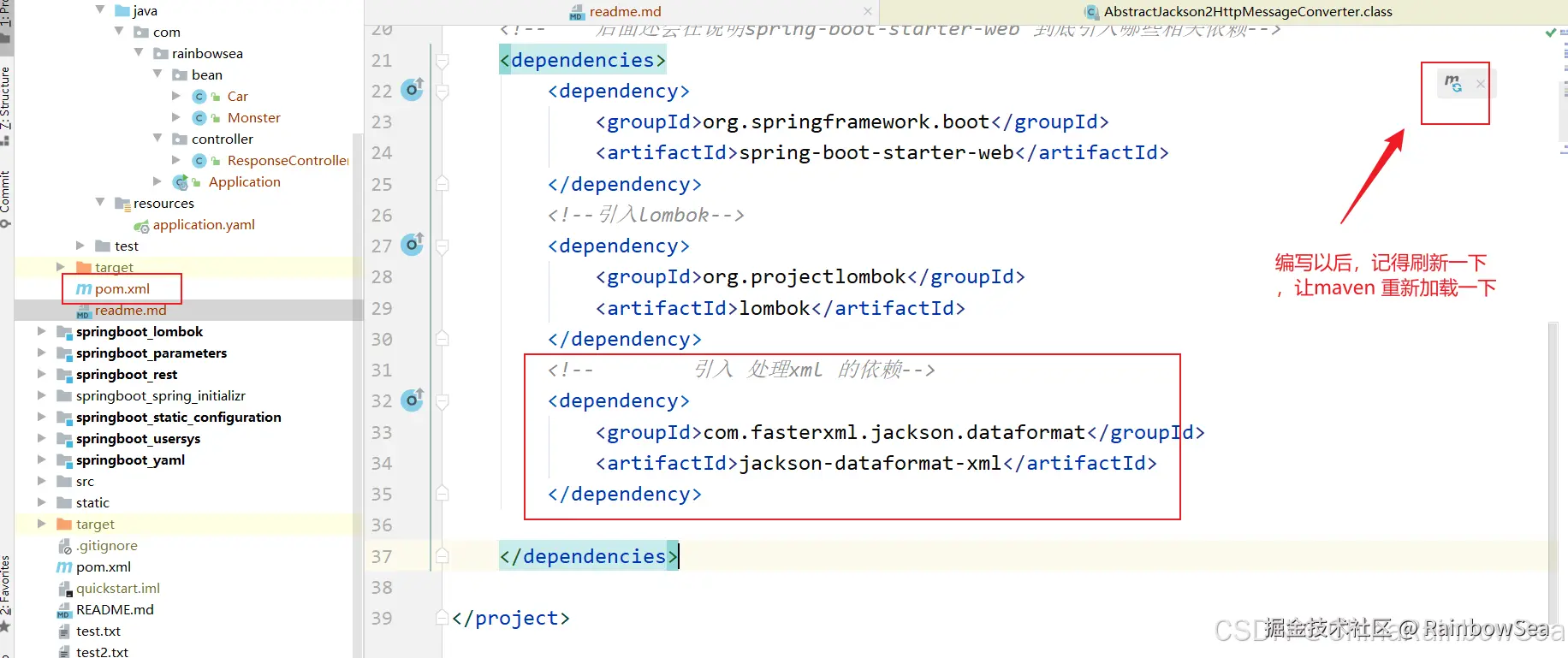Click the orange target folder icon under static
The width and height of the screenshot is (1568, 658).
[64, 524]
